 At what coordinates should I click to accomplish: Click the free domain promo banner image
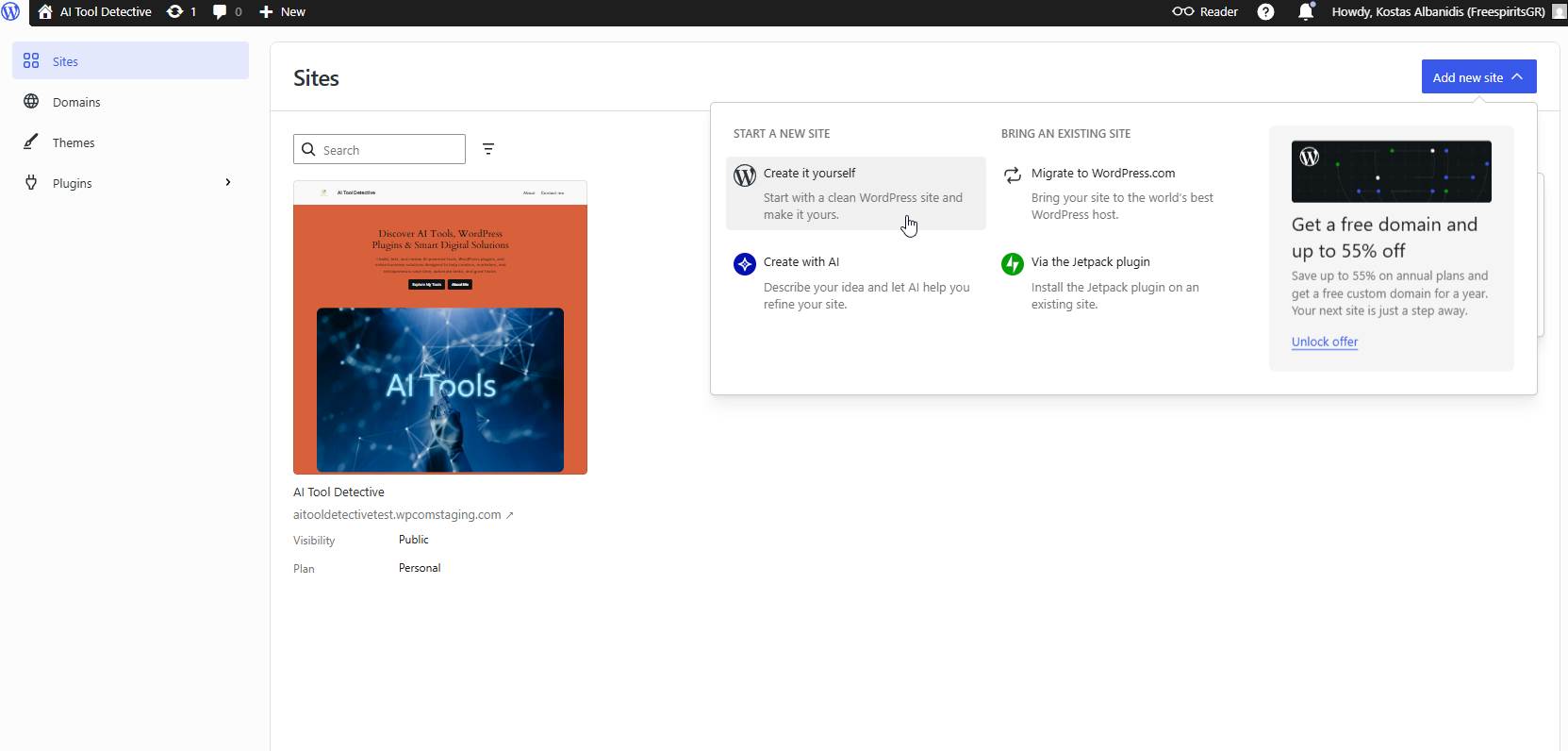click(x=1392, y=172)
